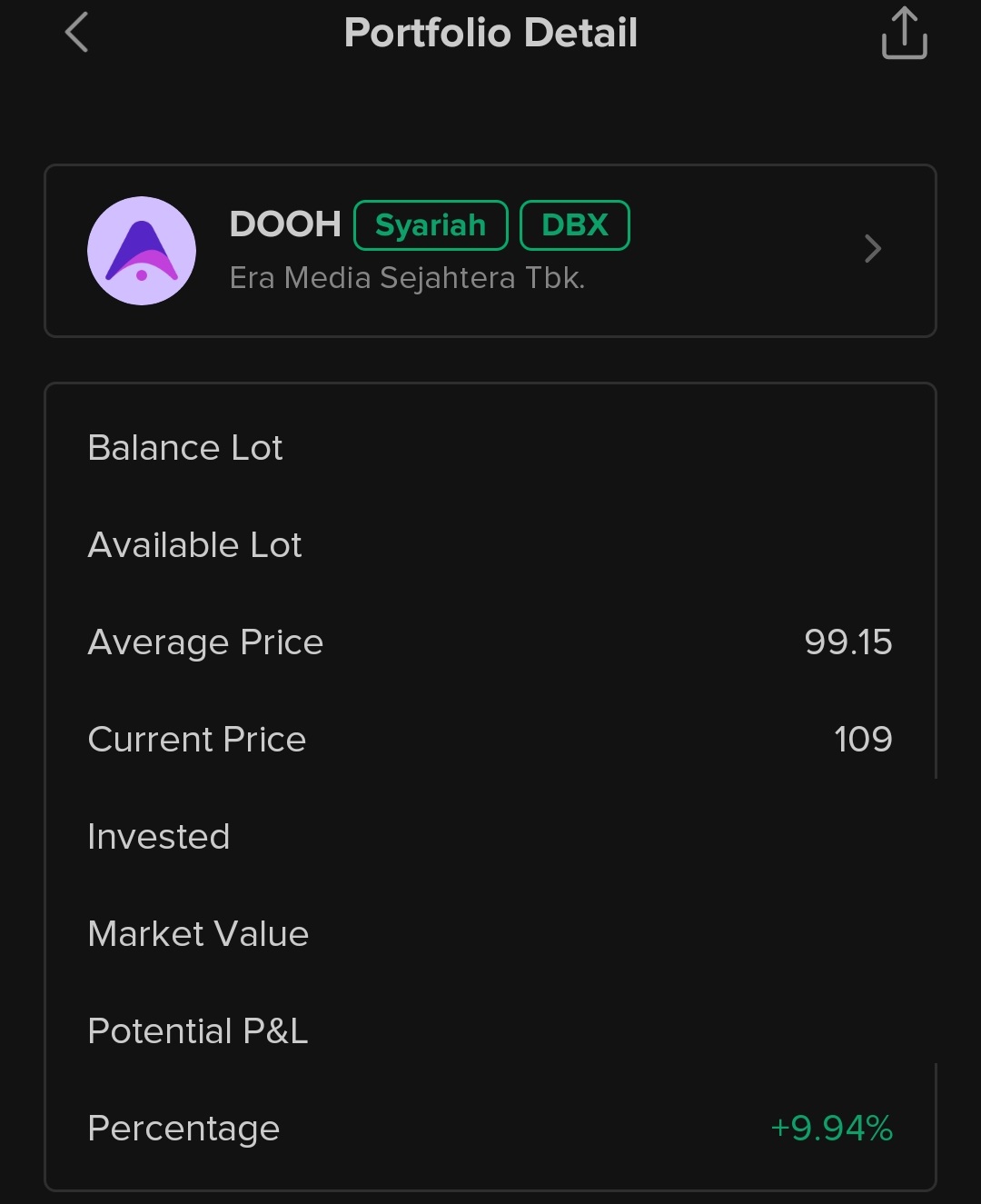The width and height of the screenshot is (981, 1204).
Task: Tap the green +9.94% percentage value
Action: coord(831,1129)
